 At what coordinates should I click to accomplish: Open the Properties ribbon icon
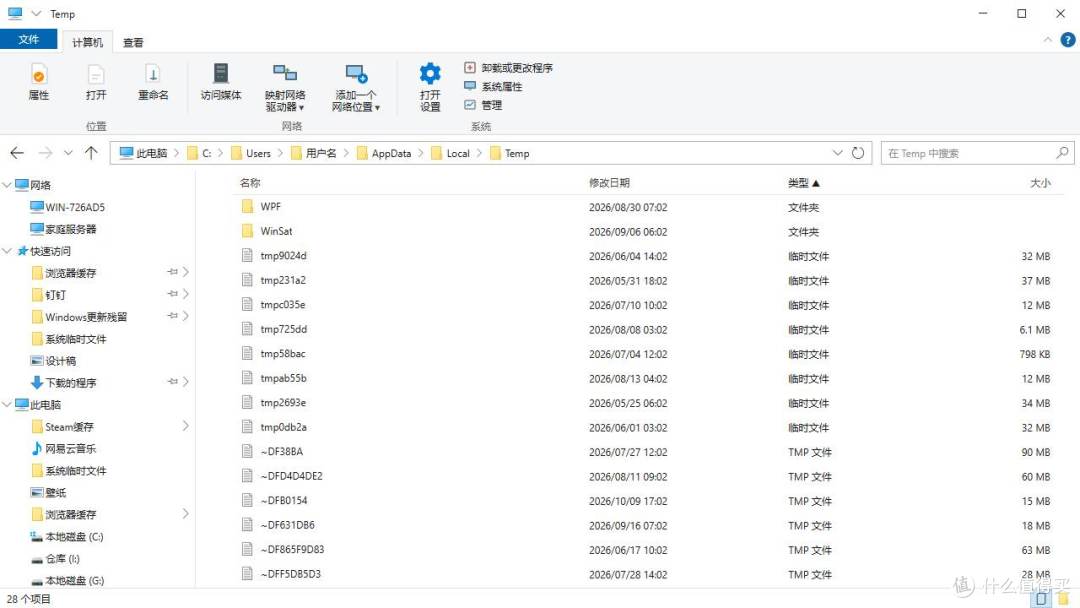click(39, 83)
